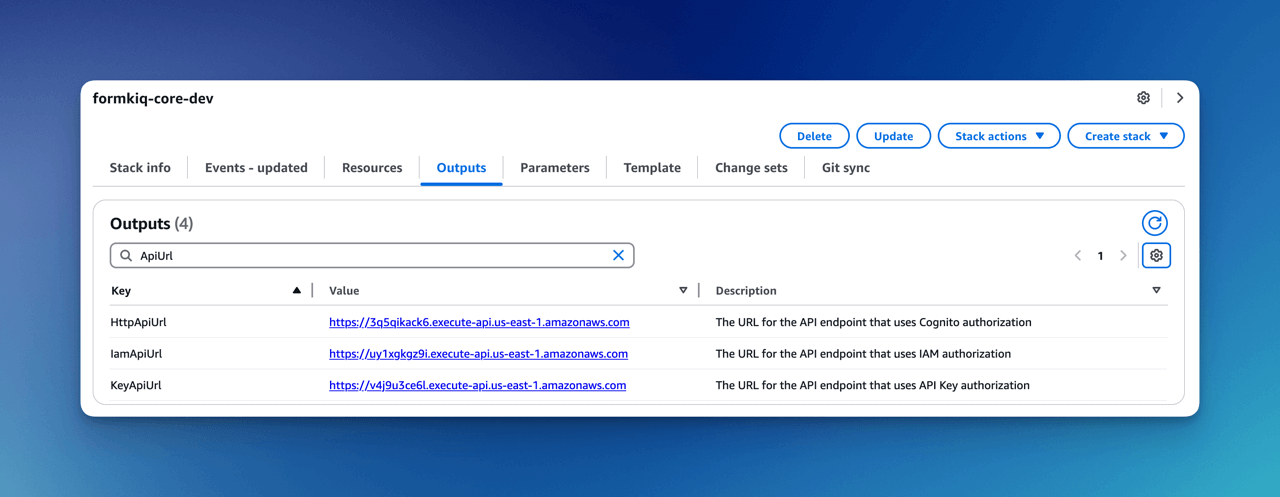The image size is (1280, 497).
Task: Delete the formkiq-core-dev stack
Action: 814,136
